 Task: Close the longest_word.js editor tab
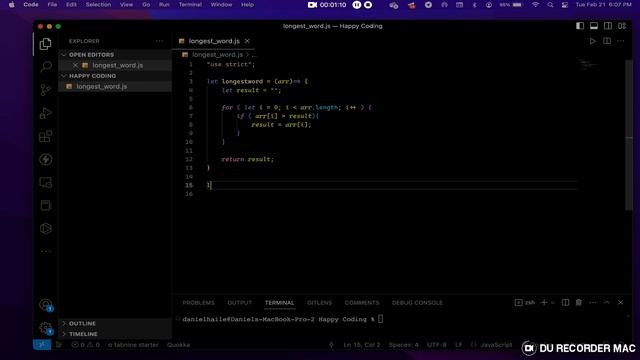(x=247, y=41)
